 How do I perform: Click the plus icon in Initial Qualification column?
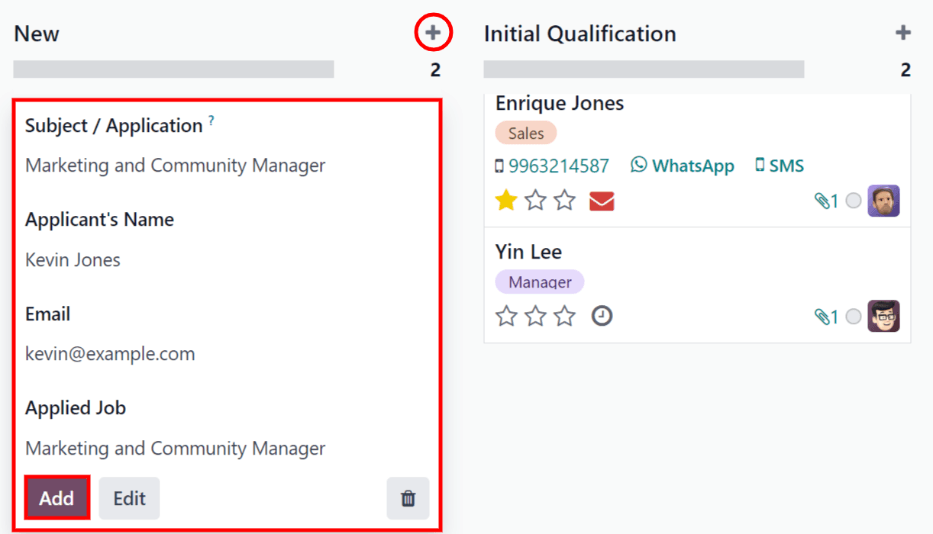pos(903,33)
